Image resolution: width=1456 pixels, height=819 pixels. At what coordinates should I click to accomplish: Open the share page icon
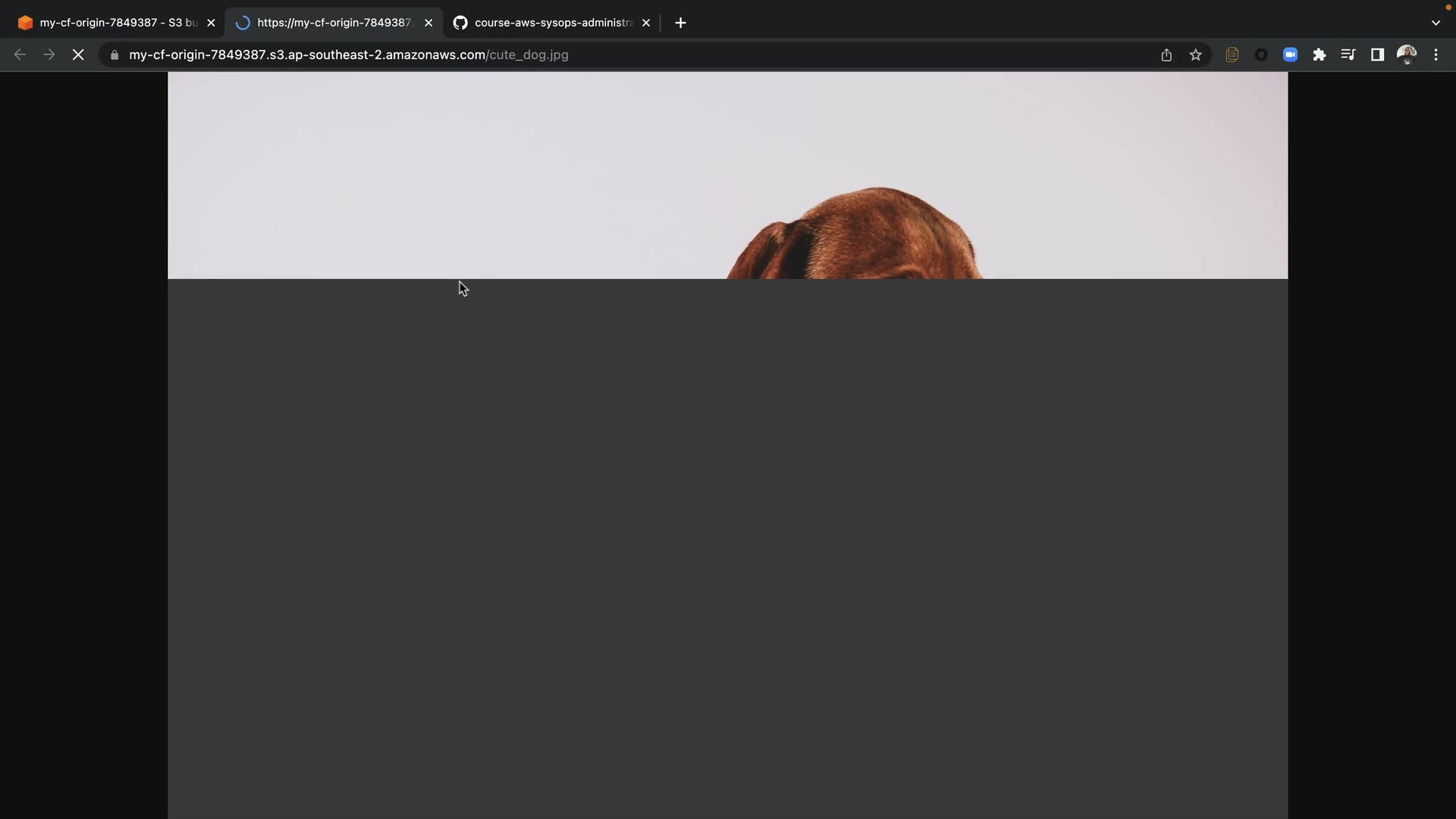[1166, 55]
